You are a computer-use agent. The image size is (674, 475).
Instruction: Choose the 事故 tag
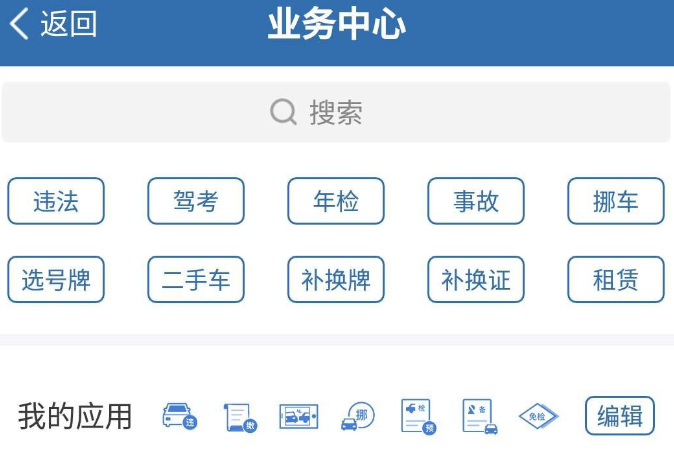(x=476, y=201)
